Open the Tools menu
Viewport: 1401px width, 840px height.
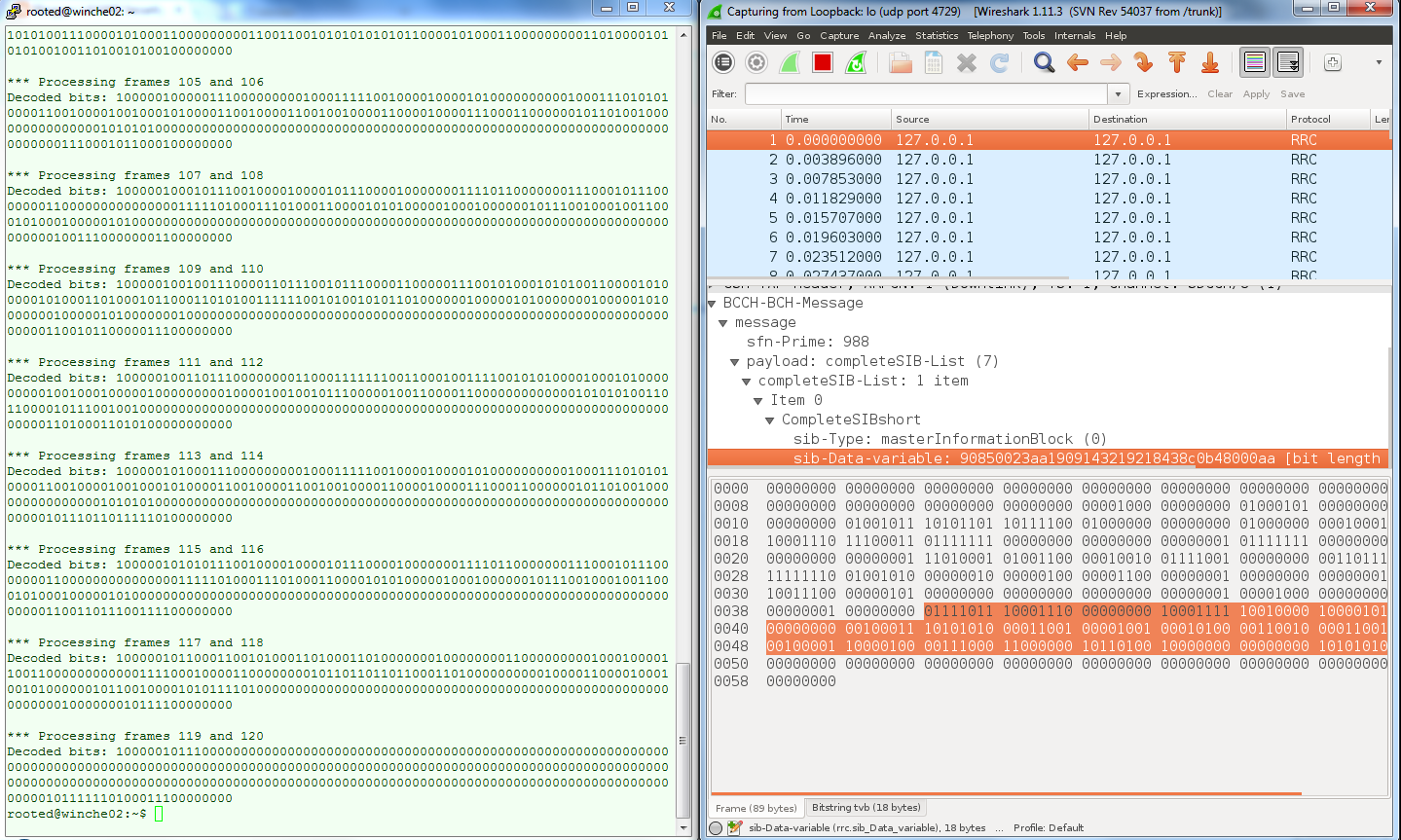click(x=1034, y=35)
